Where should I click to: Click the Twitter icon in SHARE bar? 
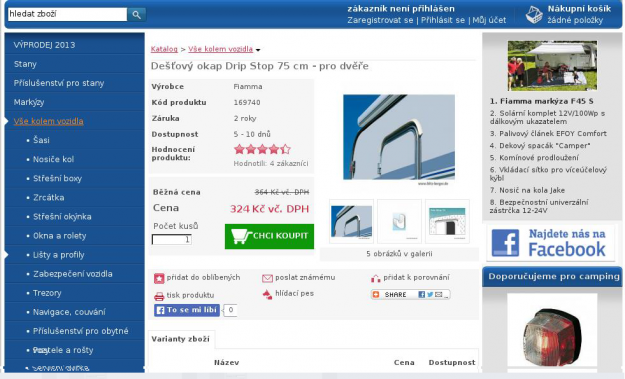click(430, 295)
